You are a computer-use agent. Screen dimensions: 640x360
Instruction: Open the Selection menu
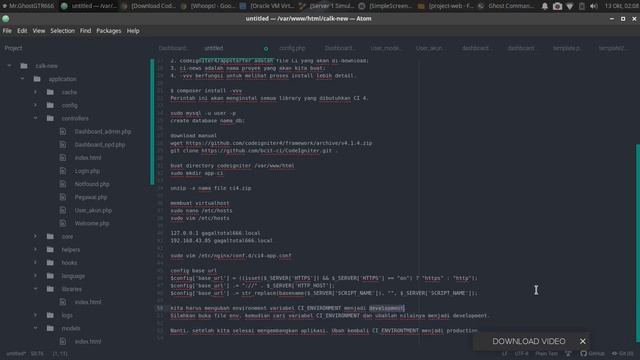[62, 31]
